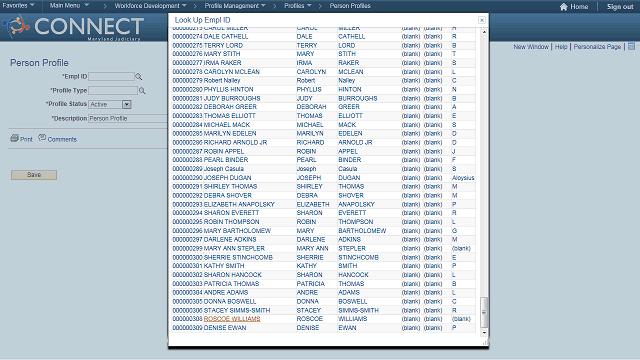The width and height of the screenshot is (640, 360).
Task: Click the Home icon in header
Action: 564,7
